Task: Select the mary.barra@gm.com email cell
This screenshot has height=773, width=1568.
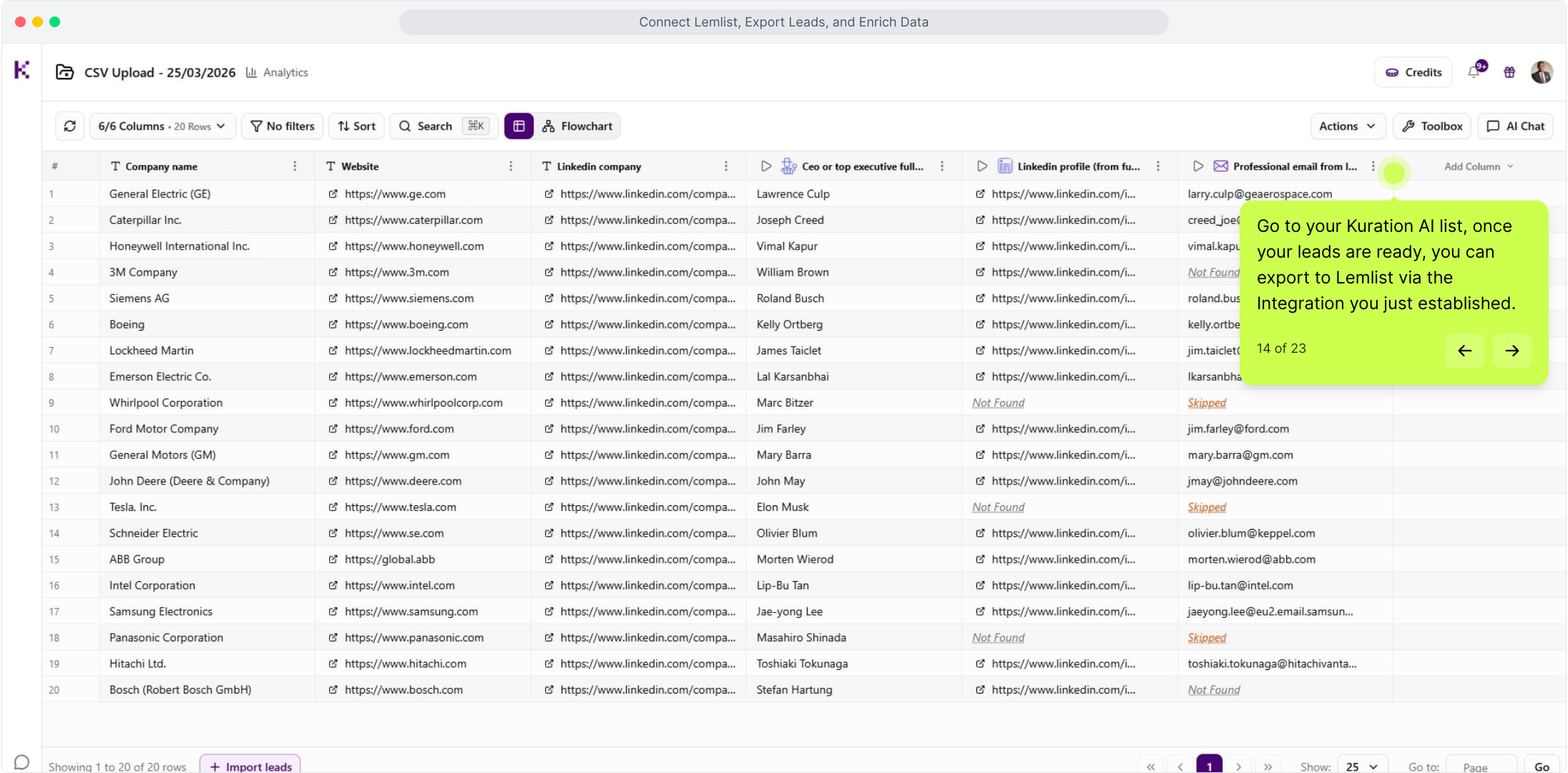Action: (x=1285, y=455)
